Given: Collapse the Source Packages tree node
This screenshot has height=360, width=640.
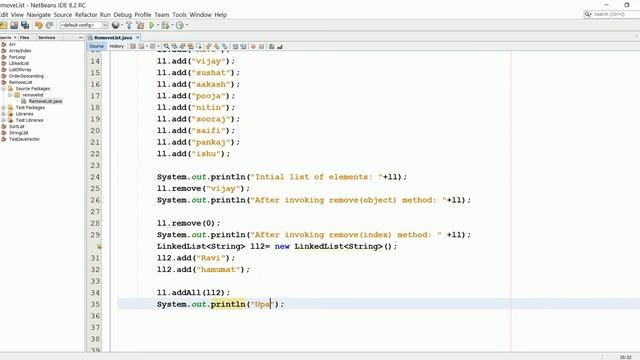Looking at the screenshot, I should tap(4, 89).
